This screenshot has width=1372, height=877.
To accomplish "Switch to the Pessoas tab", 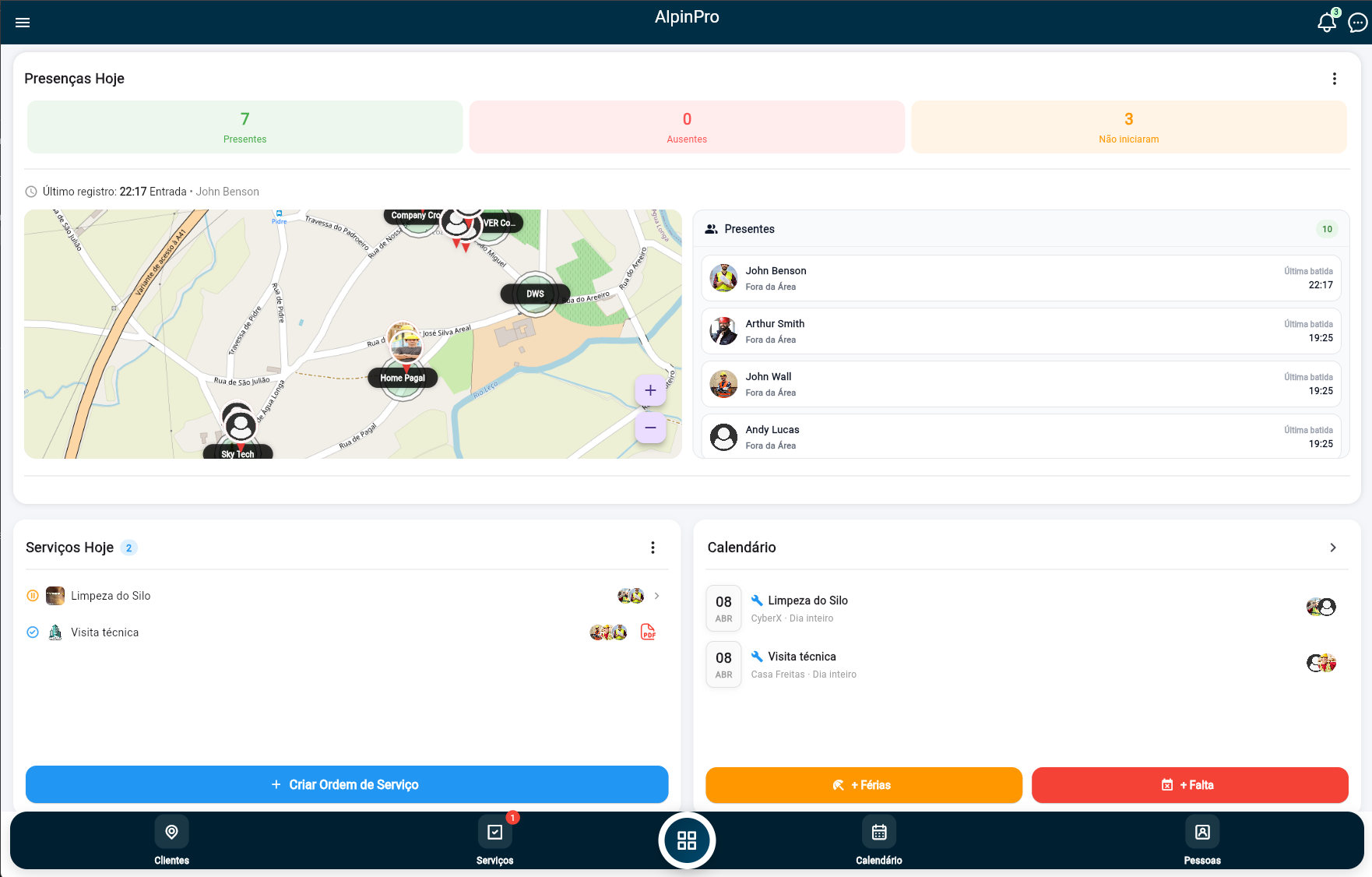I will click(x=1201, y=841).
